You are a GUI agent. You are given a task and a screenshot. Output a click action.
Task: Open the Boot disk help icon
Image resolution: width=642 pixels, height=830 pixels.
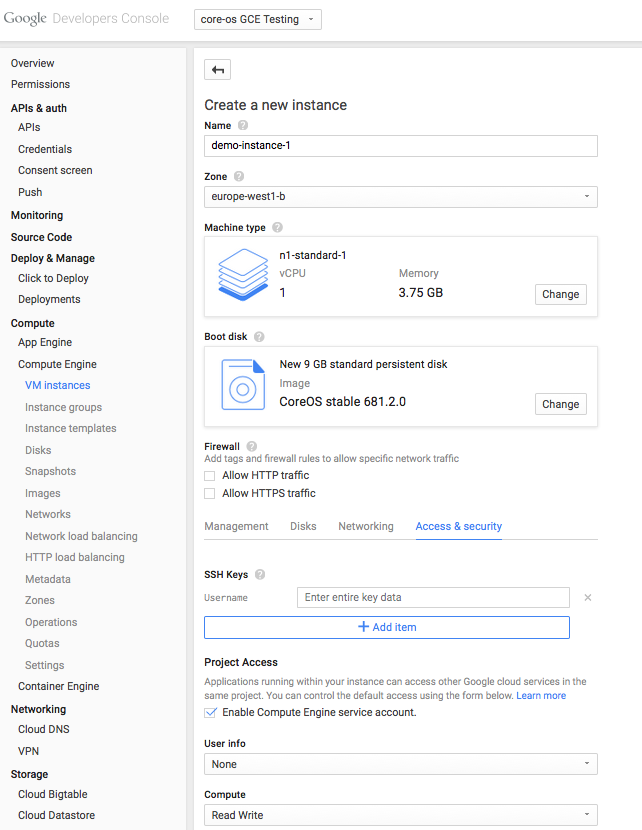259,337
